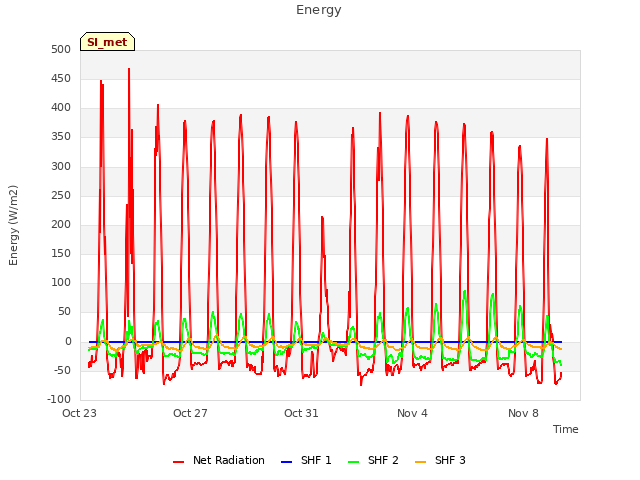640x480 pixels.
Task: Toggle SHF 3 legend entry
Action: point(440,460)
